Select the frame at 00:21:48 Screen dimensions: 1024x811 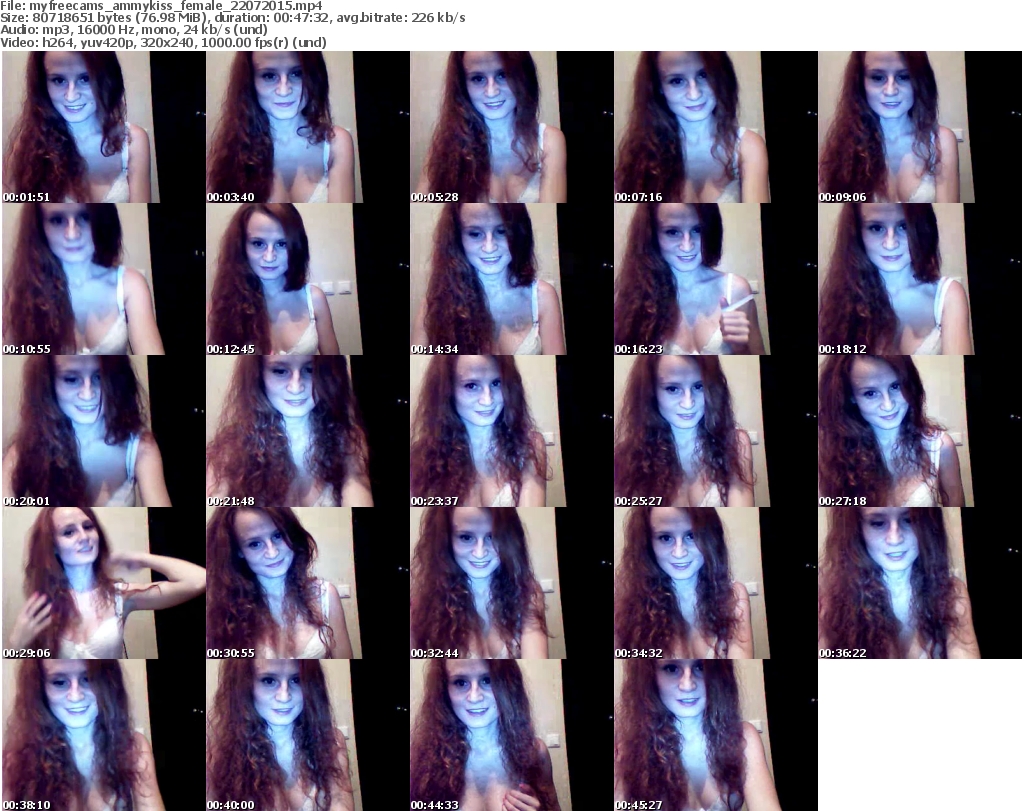[x=308, y=431]
